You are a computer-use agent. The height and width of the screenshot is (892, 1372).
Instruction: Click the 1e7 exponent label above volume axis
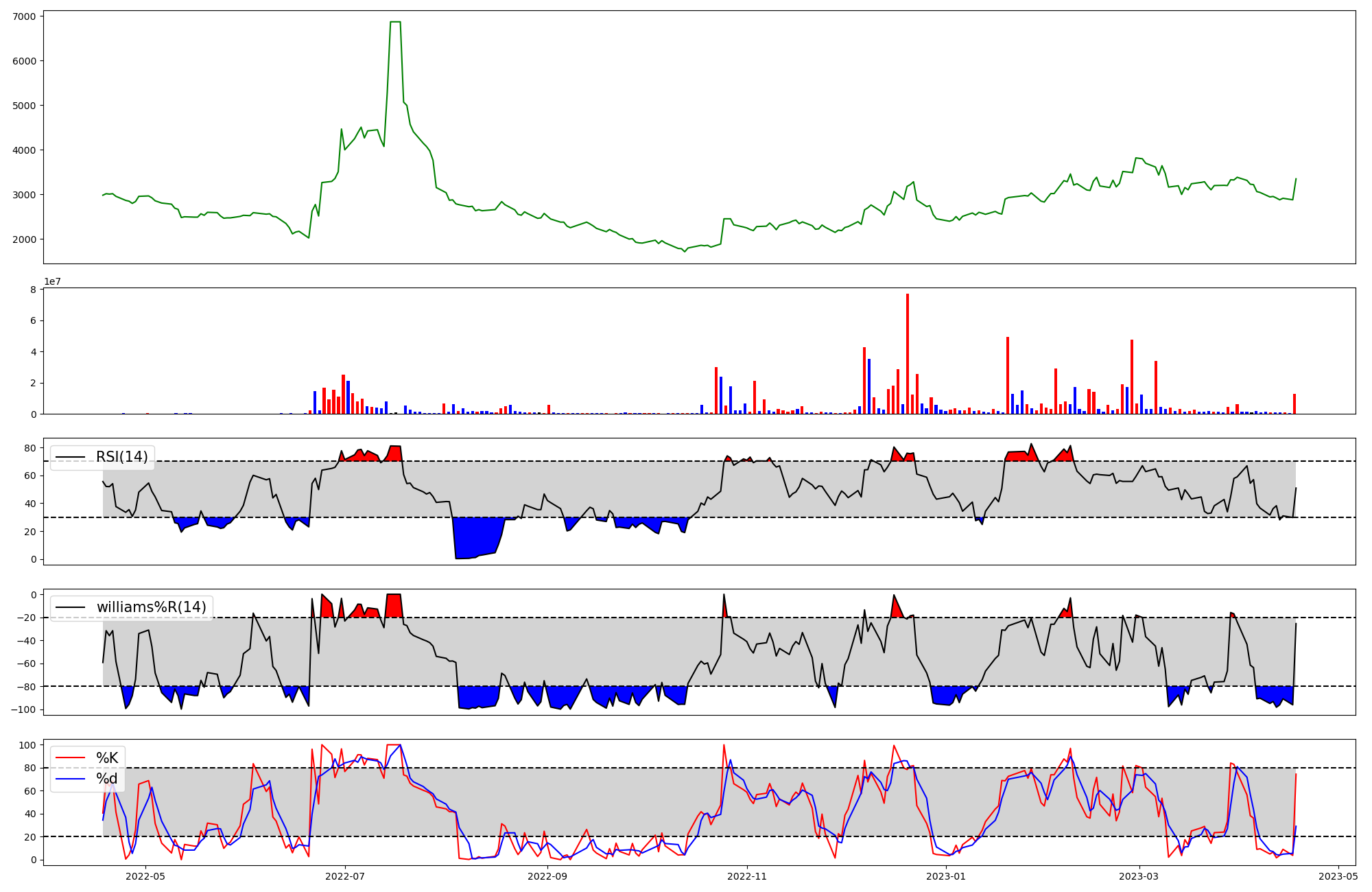click(x=53, y=282)
